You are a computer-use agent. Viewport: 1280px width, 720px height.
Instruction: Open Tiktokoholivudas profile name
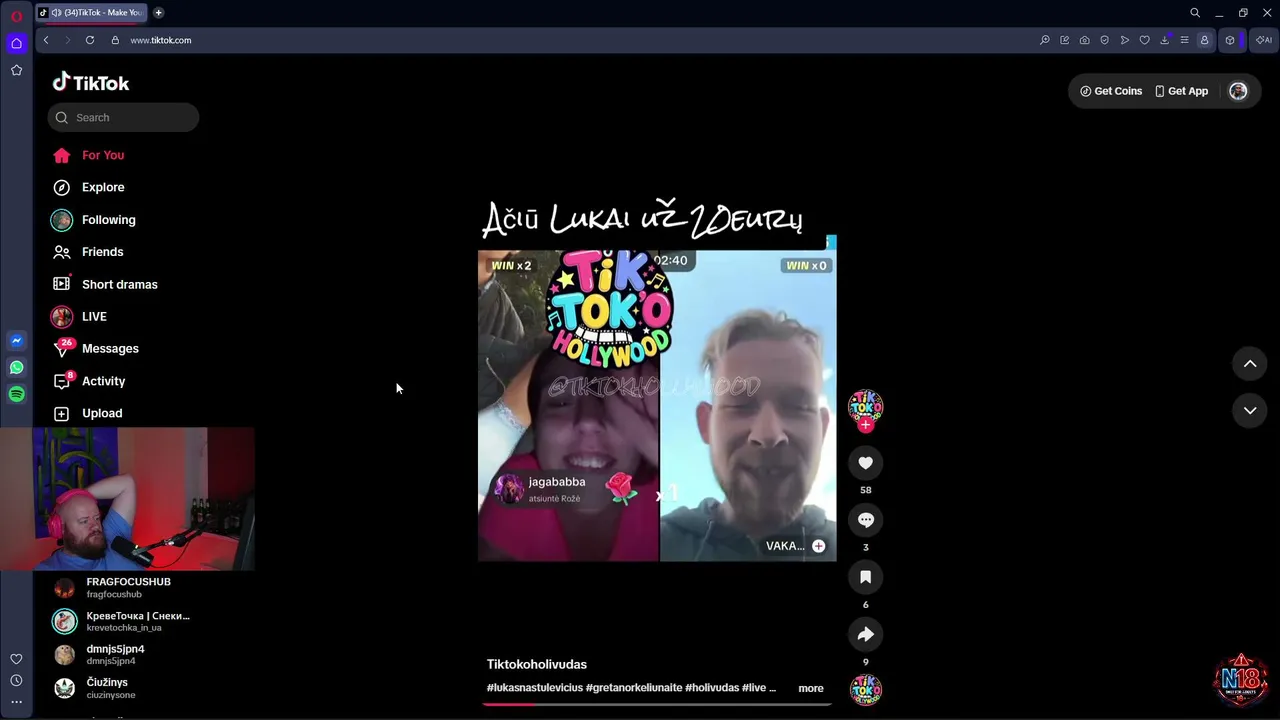tap(537, 664)
